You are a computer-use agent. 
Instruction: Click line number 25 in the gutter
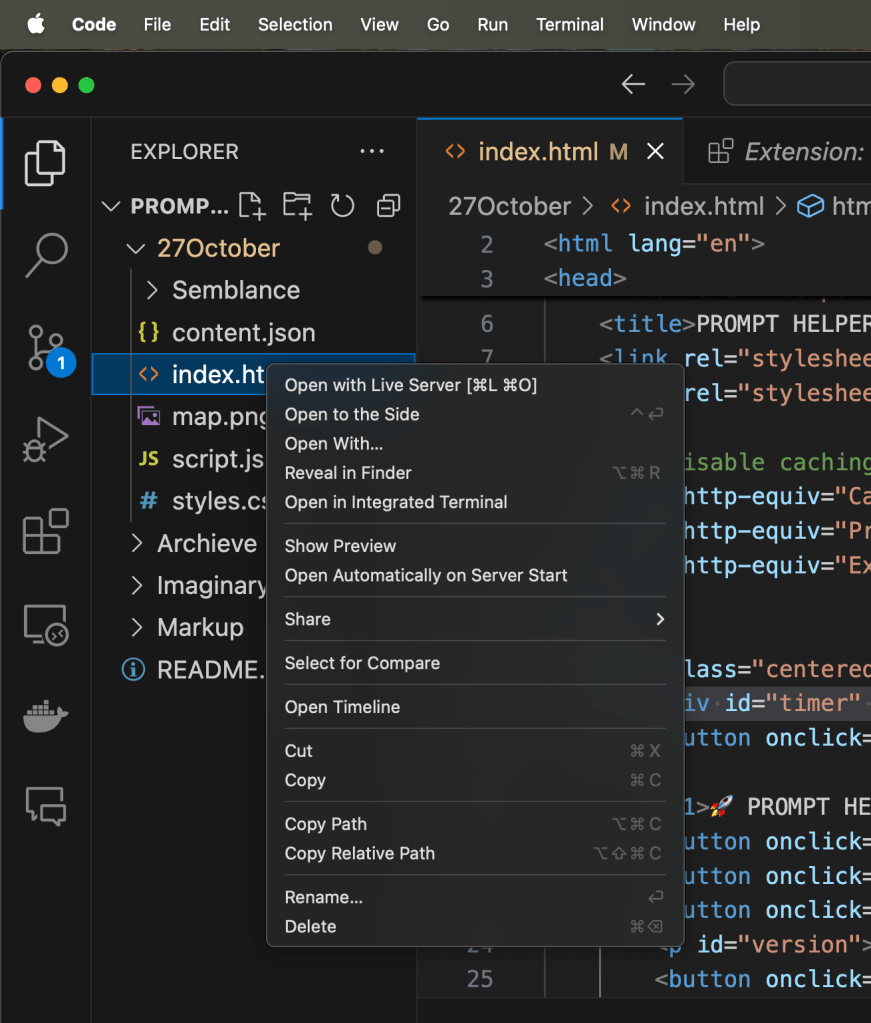pos(480,979)
